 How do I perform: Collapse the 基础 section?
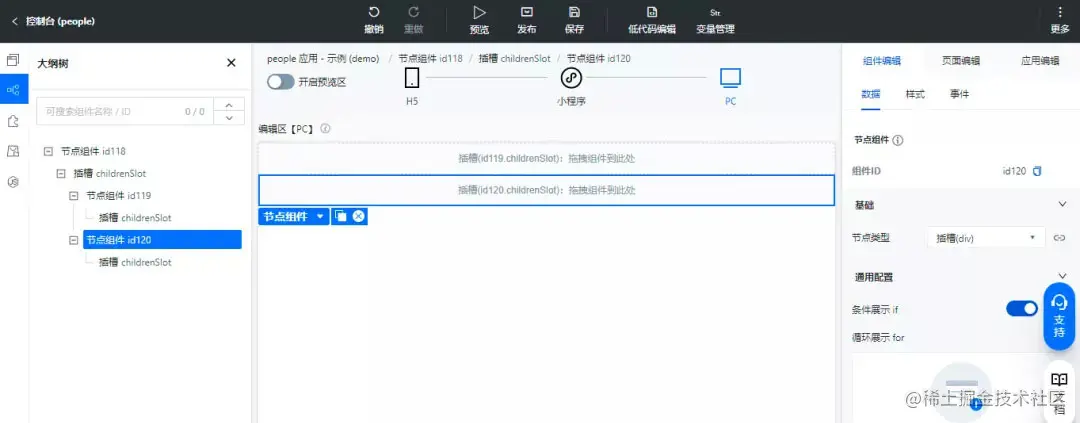click(1061, 205)
